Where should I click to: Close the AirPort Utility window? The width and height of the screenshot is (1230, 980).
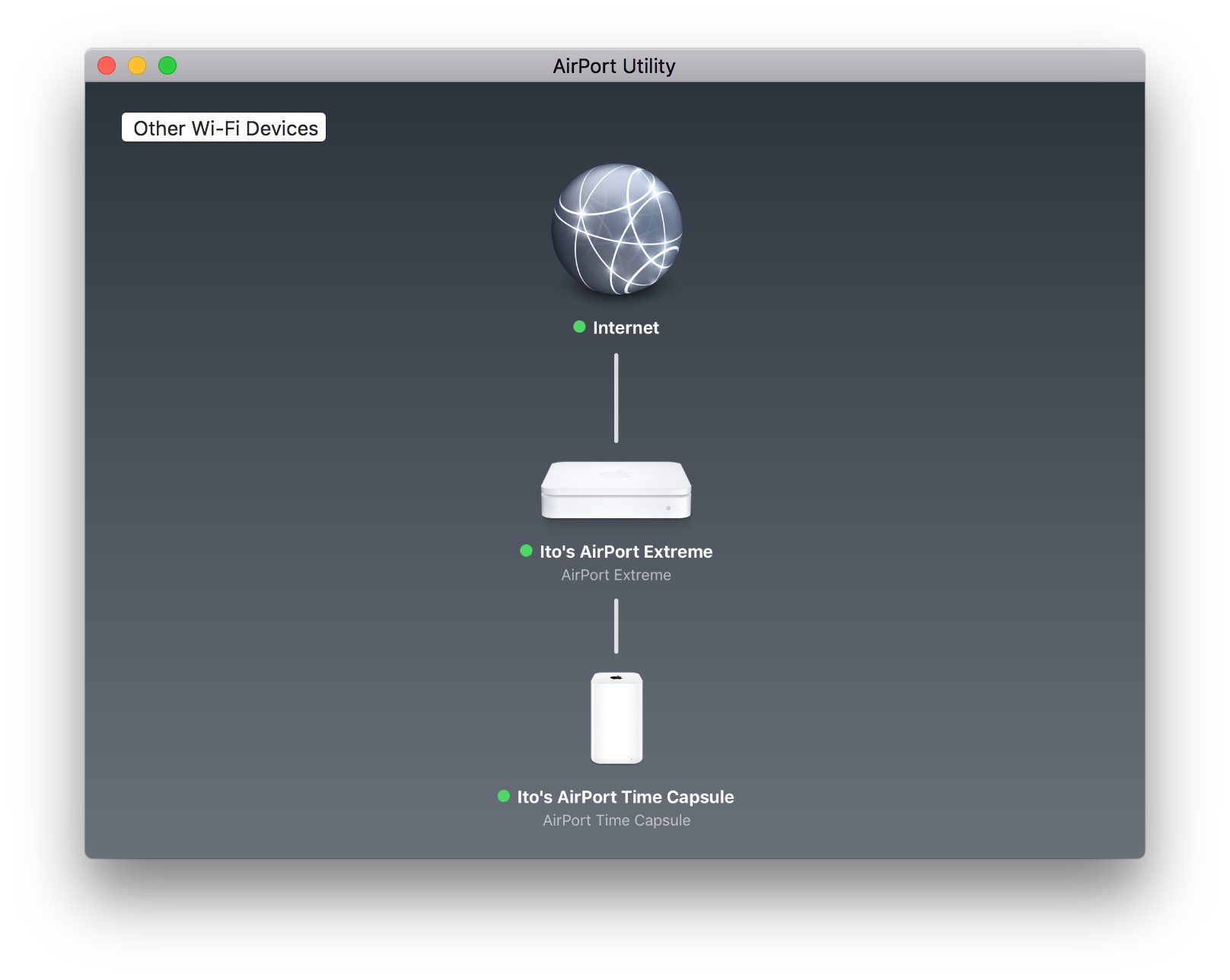(107, 66)
